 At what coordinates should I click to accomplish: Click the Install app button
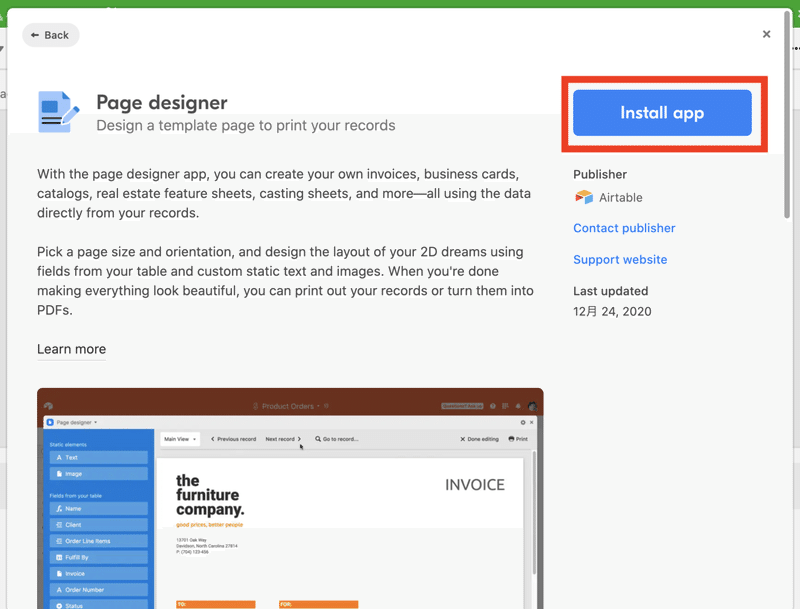tap(662, 113)
